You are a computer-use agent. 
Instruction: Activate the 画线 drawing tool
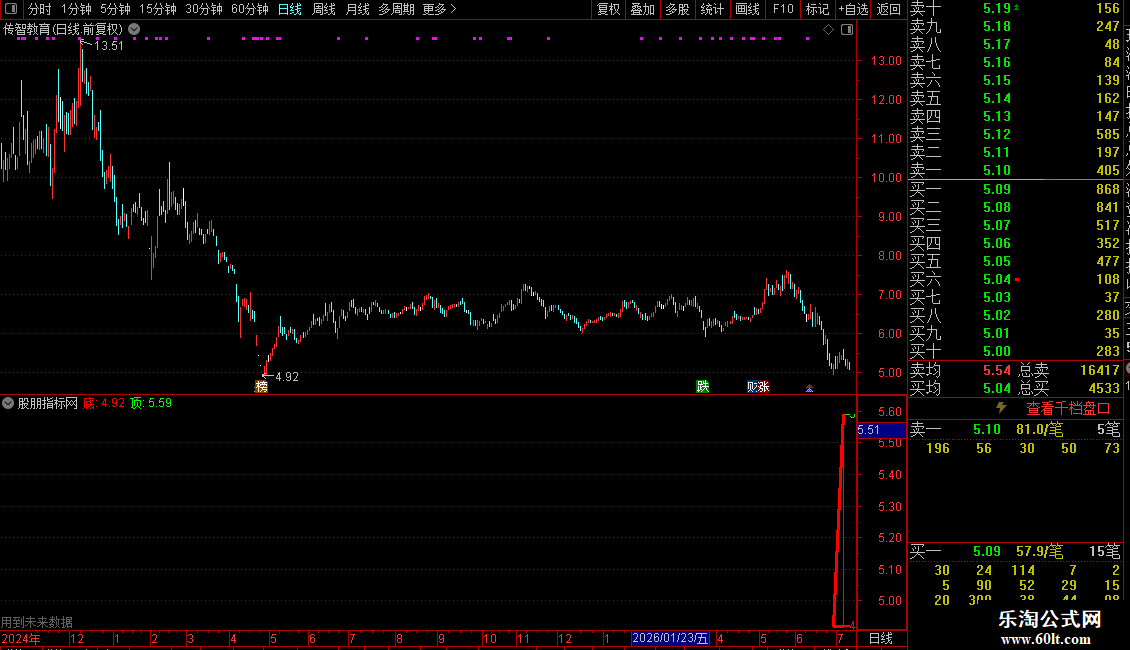747,9
